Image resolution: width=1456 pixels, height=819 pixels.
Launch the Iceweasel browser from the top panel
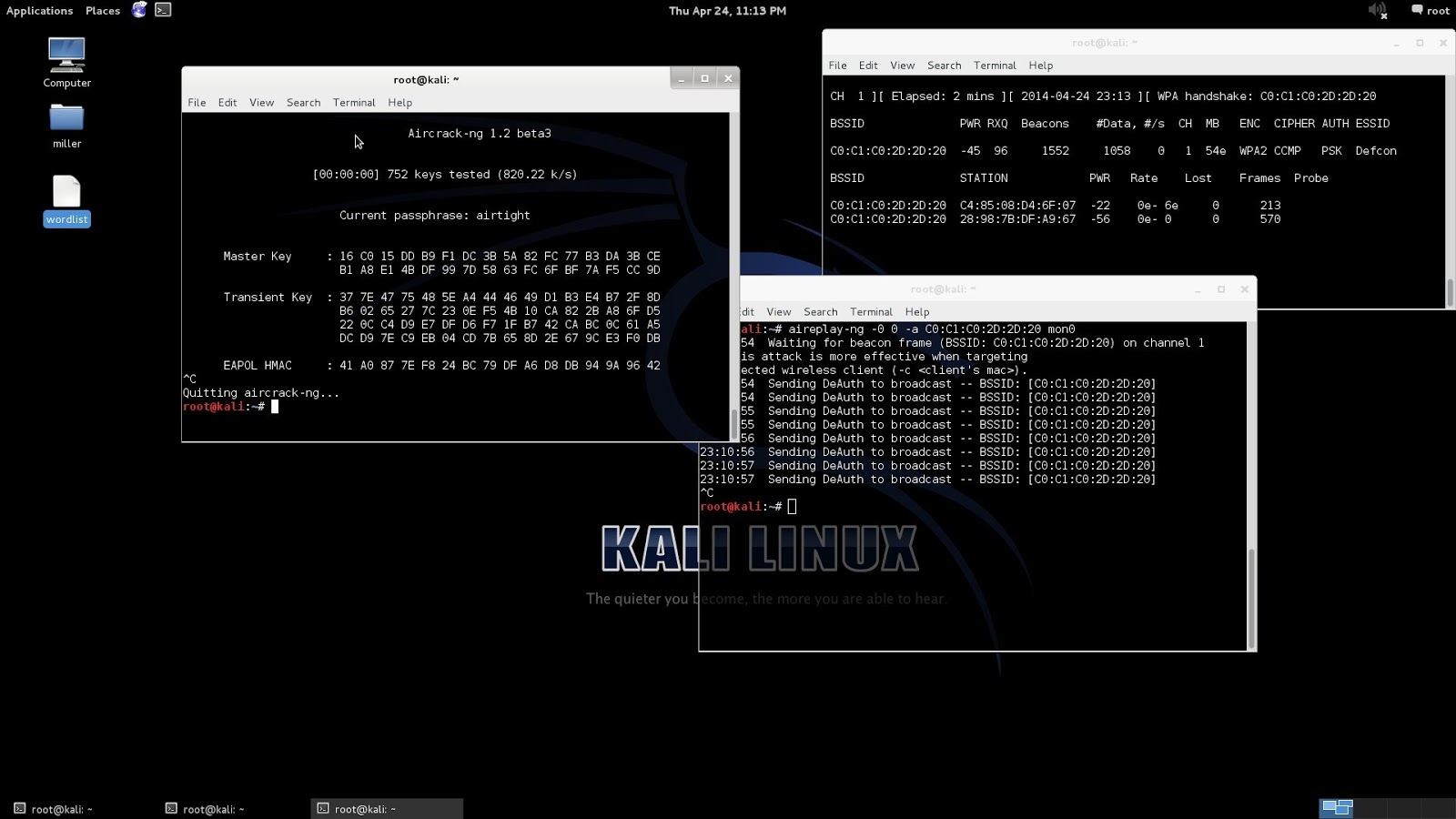138,10
